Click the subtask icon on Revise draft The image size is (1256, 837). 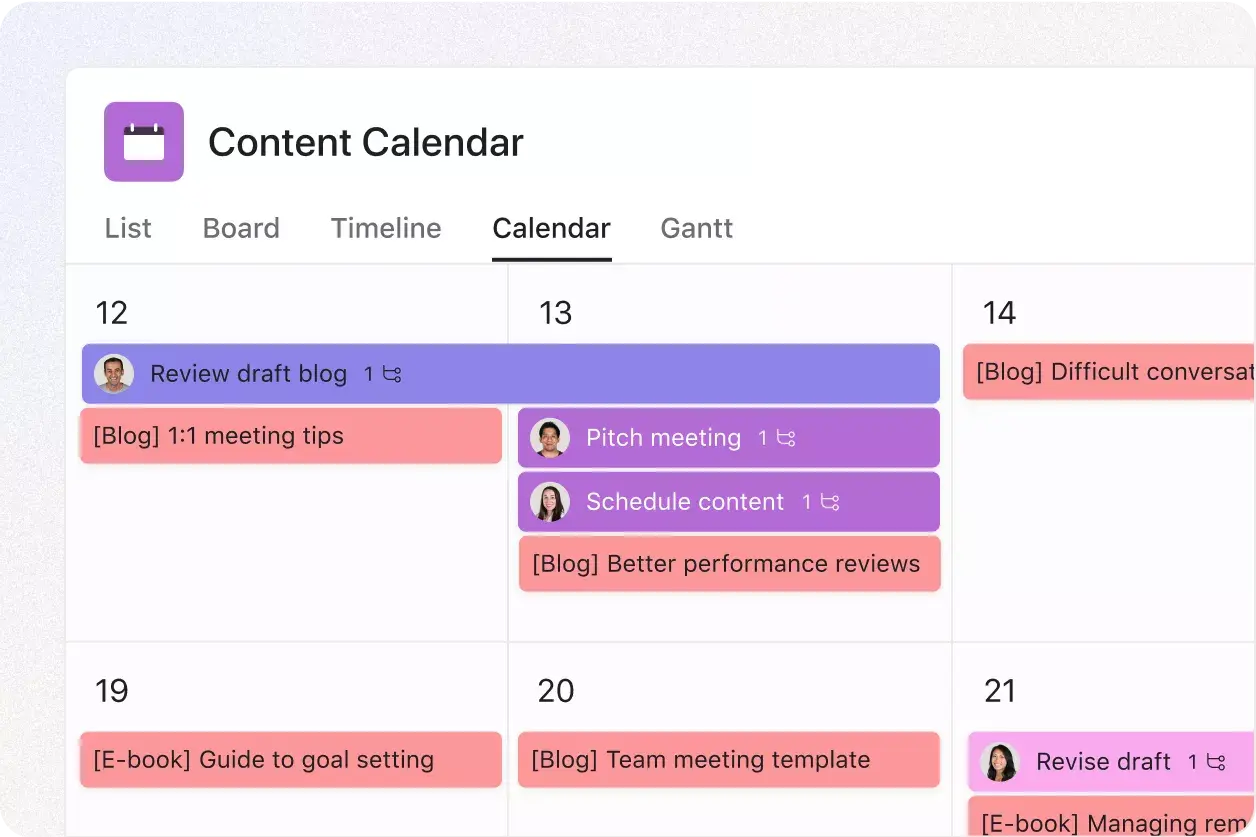pos(1216,762)
